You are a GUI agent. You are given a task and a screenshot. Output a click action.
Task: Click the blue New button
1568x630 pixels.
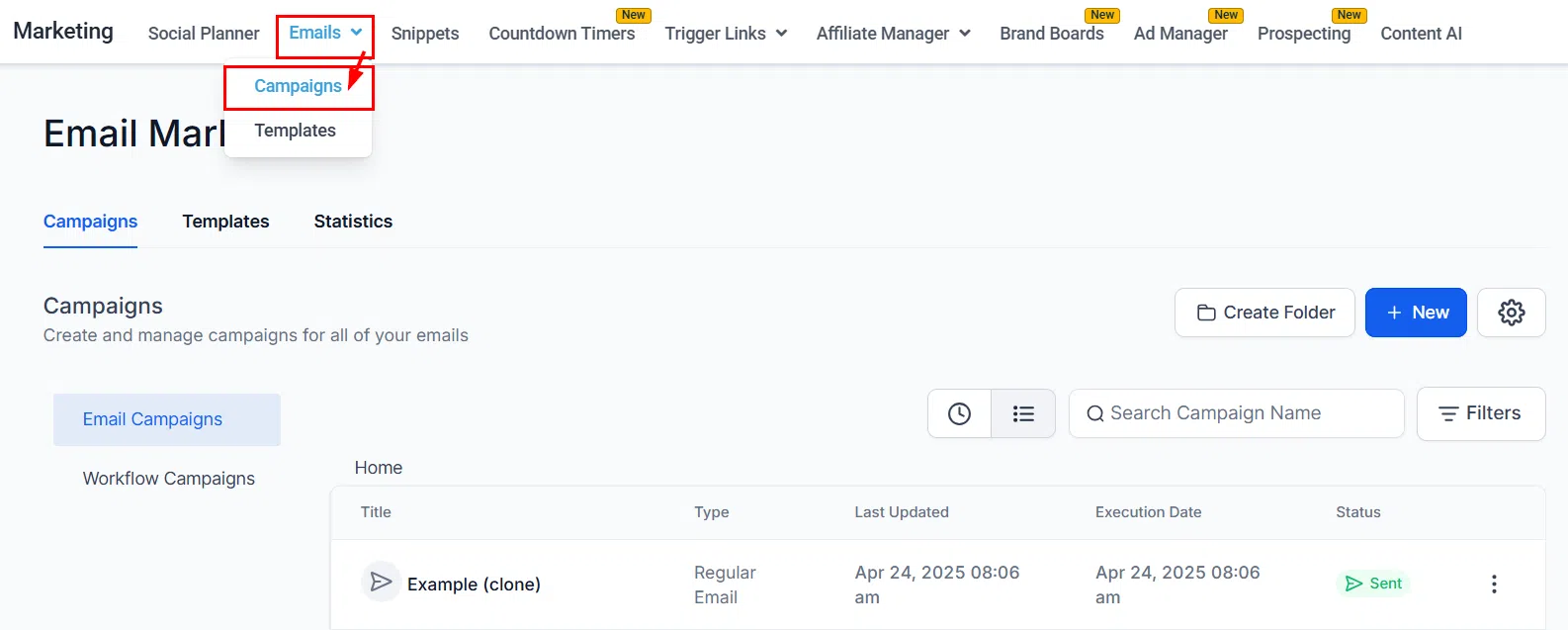(x=1416, y=313)
